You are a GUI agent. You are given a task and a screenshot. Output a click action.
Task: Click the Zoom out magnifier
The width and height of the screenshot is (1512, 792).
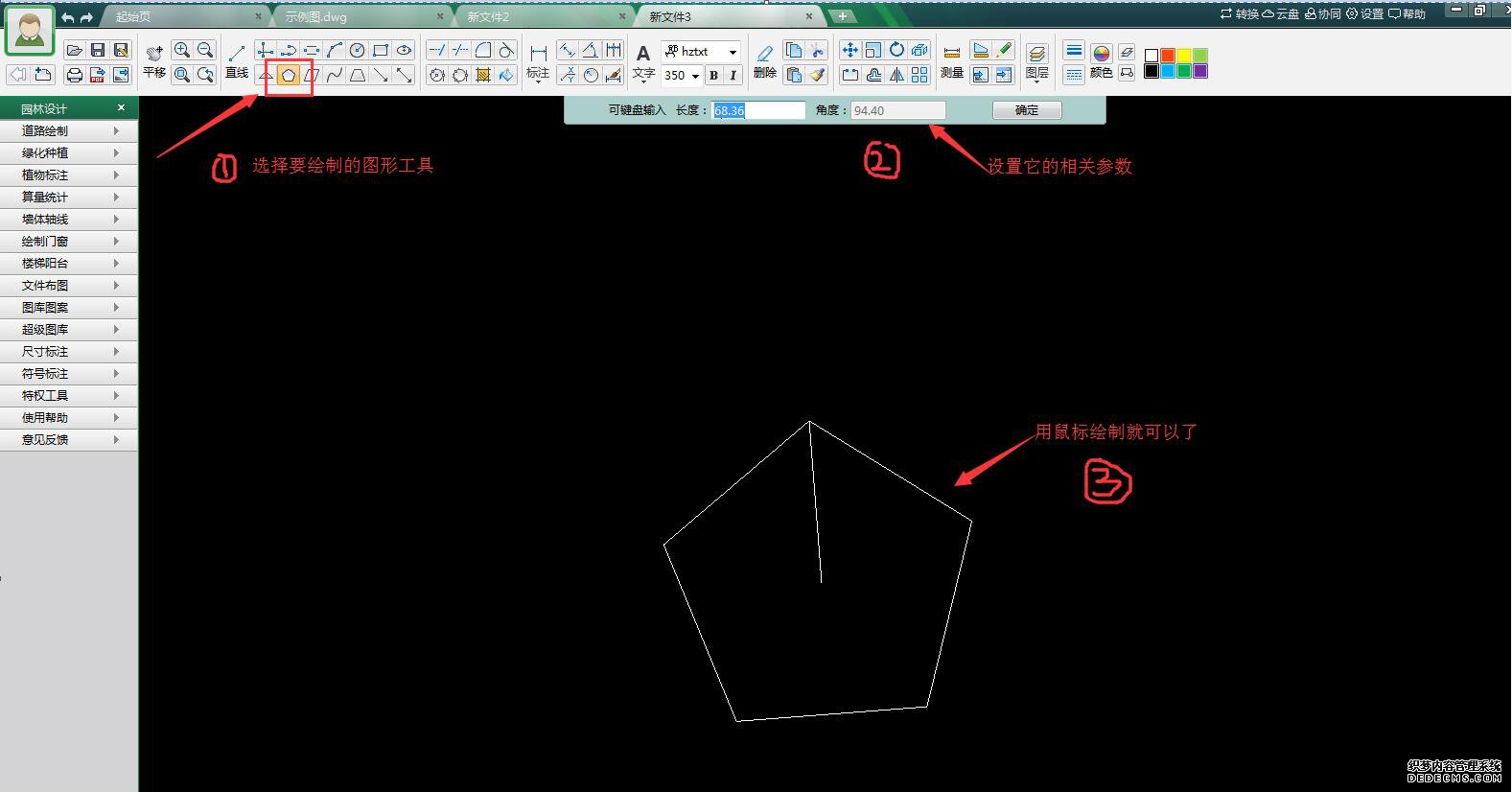pyautogui.click(x=205, y=51)
